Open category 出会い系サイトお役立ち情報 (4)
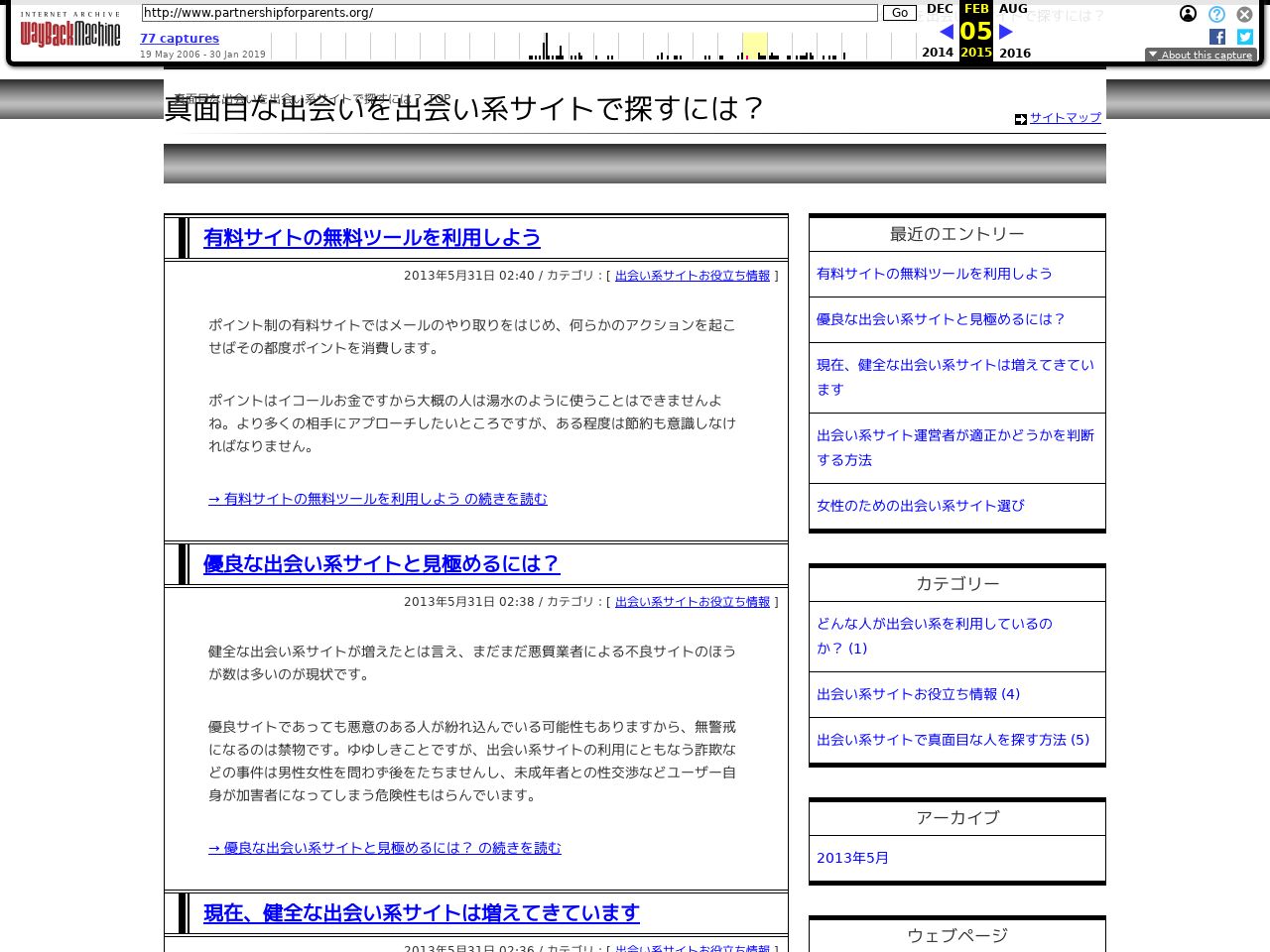Screen dimensions: 1270x952 coord(917,694)
